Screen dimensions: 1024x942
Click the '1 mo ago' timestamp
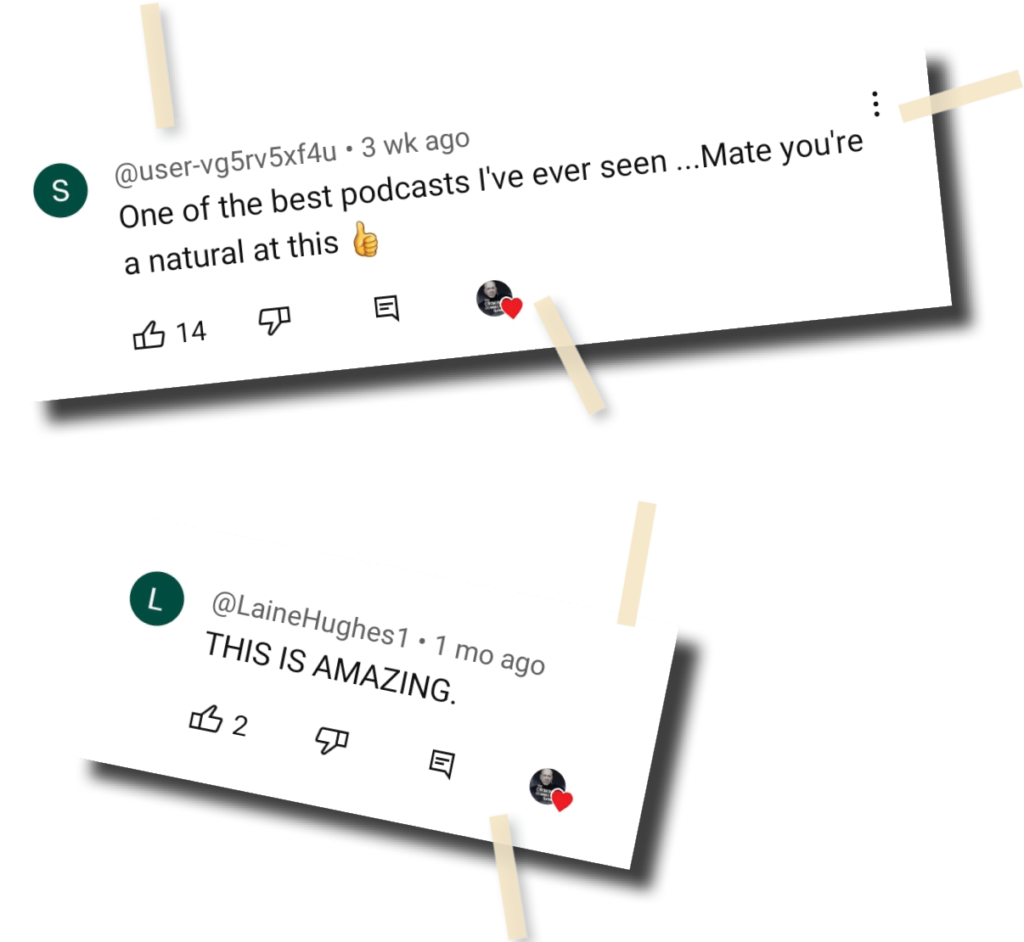coord(490,655)
